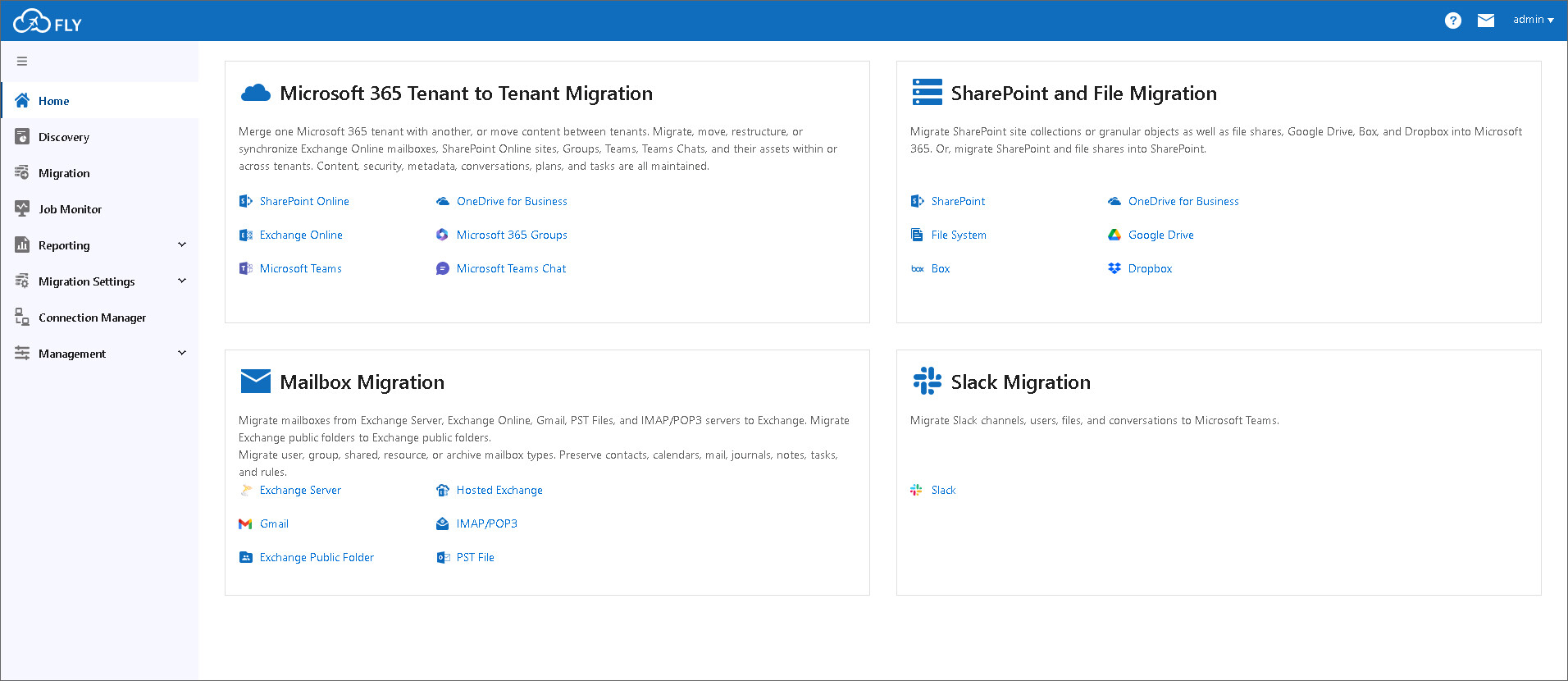Click the Gmail M icon
This screenshot has width=1568, height=681.
click(245, 523)
